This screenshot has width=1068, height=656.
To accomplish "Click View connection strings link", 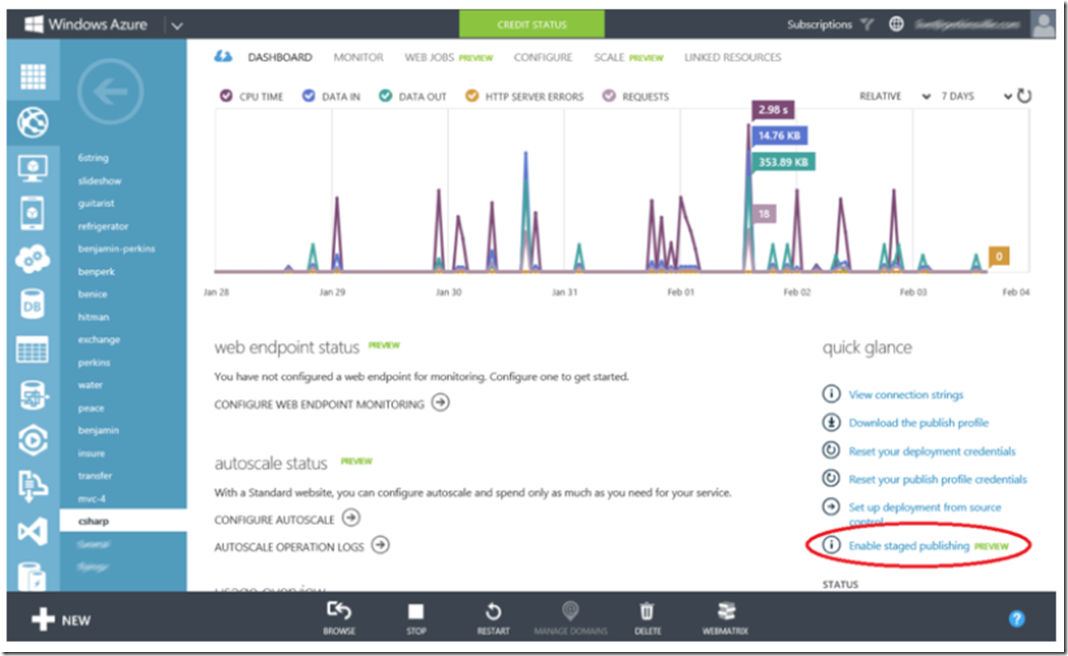I will point(906,394).
